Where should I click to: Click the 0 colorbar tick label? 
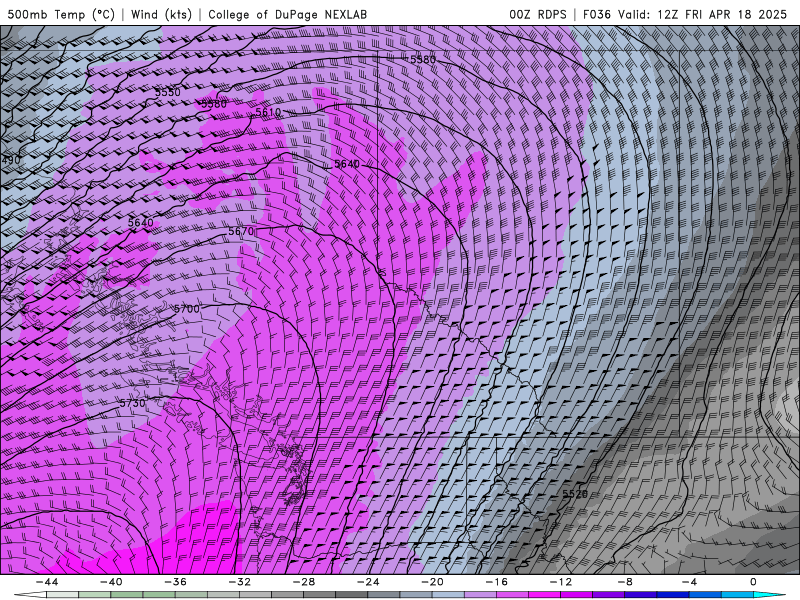(754, 582)
